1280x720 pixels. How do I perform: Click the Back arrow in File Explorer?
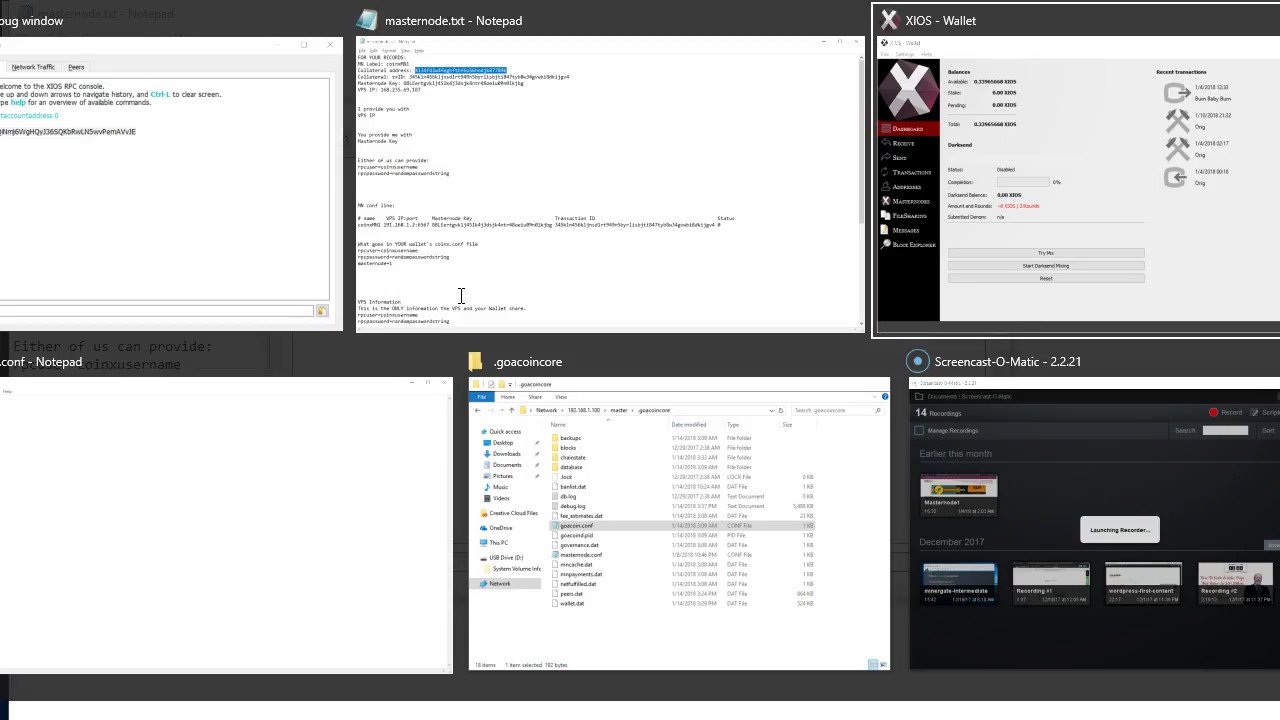478,410
